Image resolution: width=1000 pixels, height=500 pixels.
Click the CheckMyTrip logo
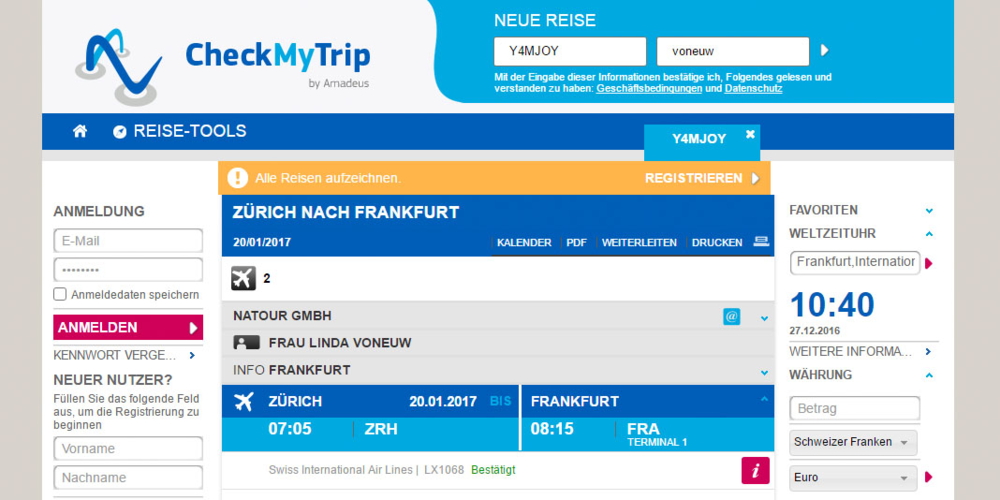pyautogui.click(x=222, y=63)
